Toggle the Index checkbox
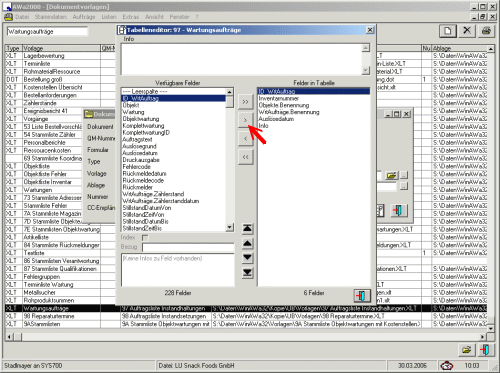Viewport: 500px width, 373px height. [x=145, y=238]
